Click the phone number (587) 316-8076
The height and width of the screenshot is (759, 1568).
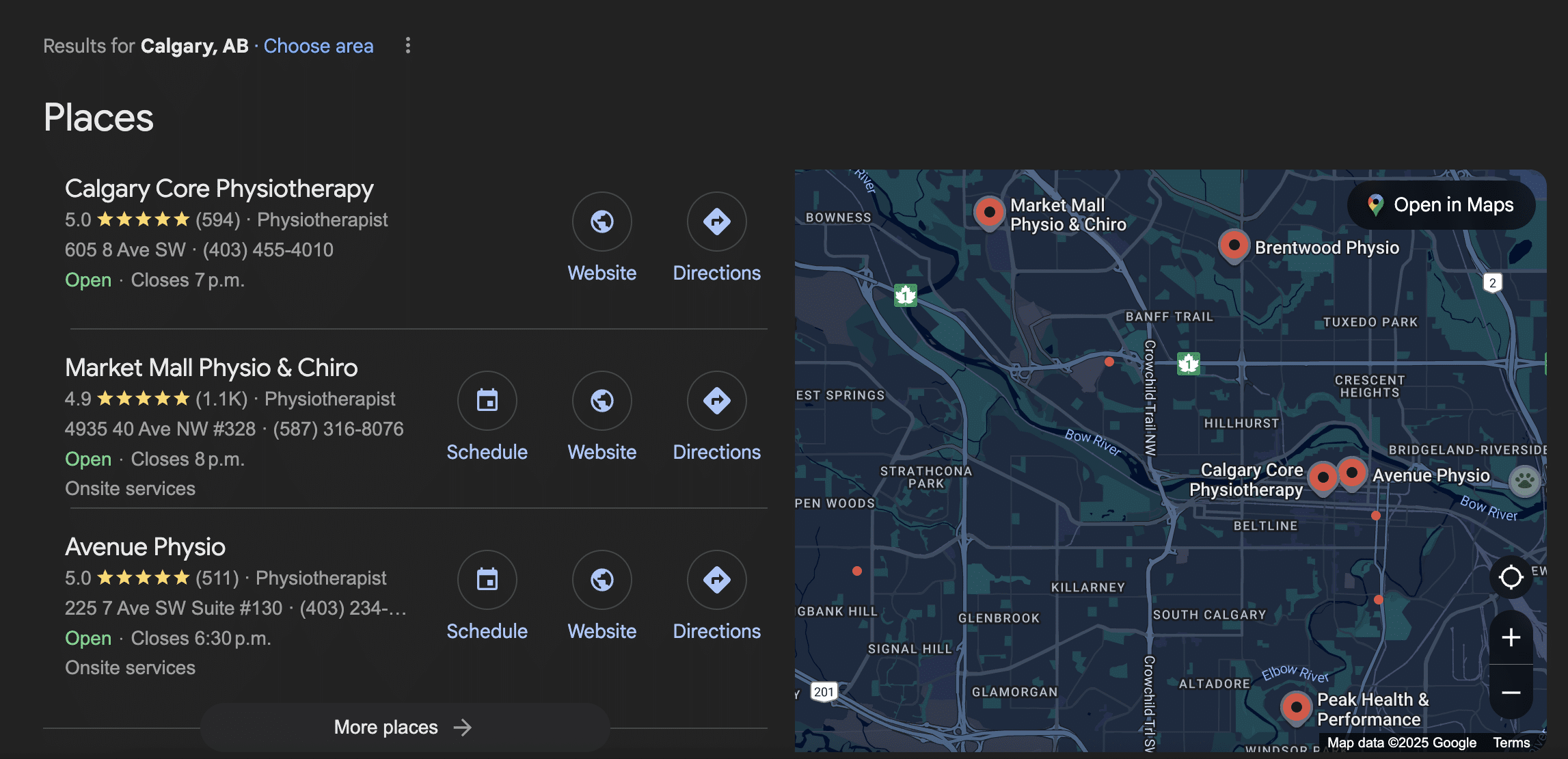coord(338,429)
